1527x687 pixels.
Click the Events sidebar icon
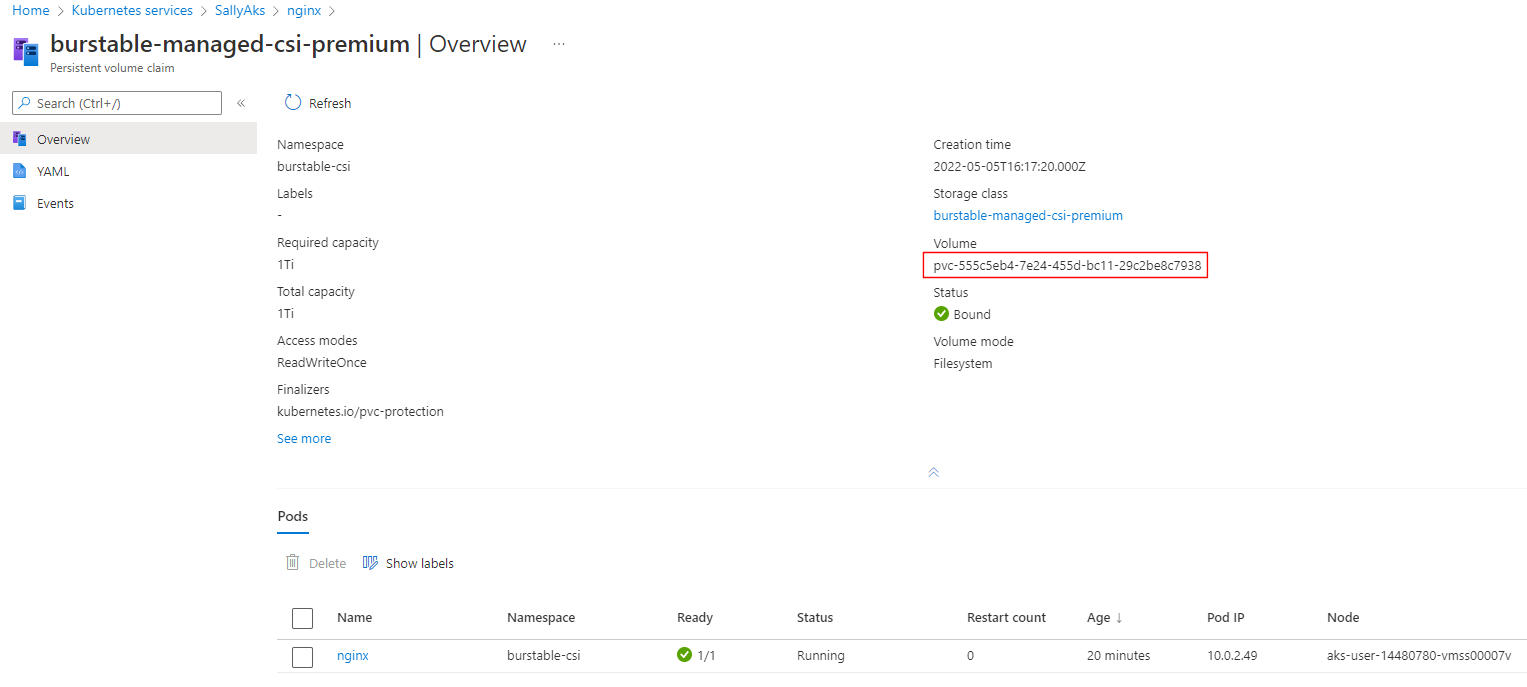pyautogui.click(x=19, y=203)
